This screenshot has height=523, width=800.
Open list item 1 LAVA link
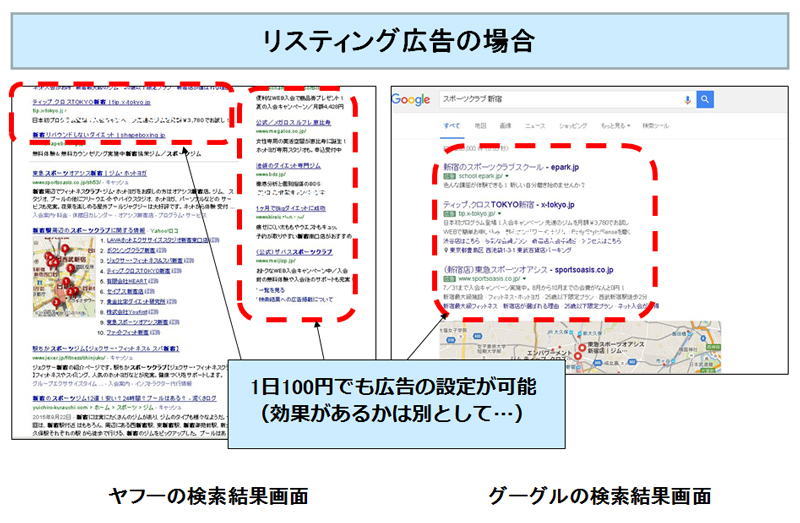158,240
